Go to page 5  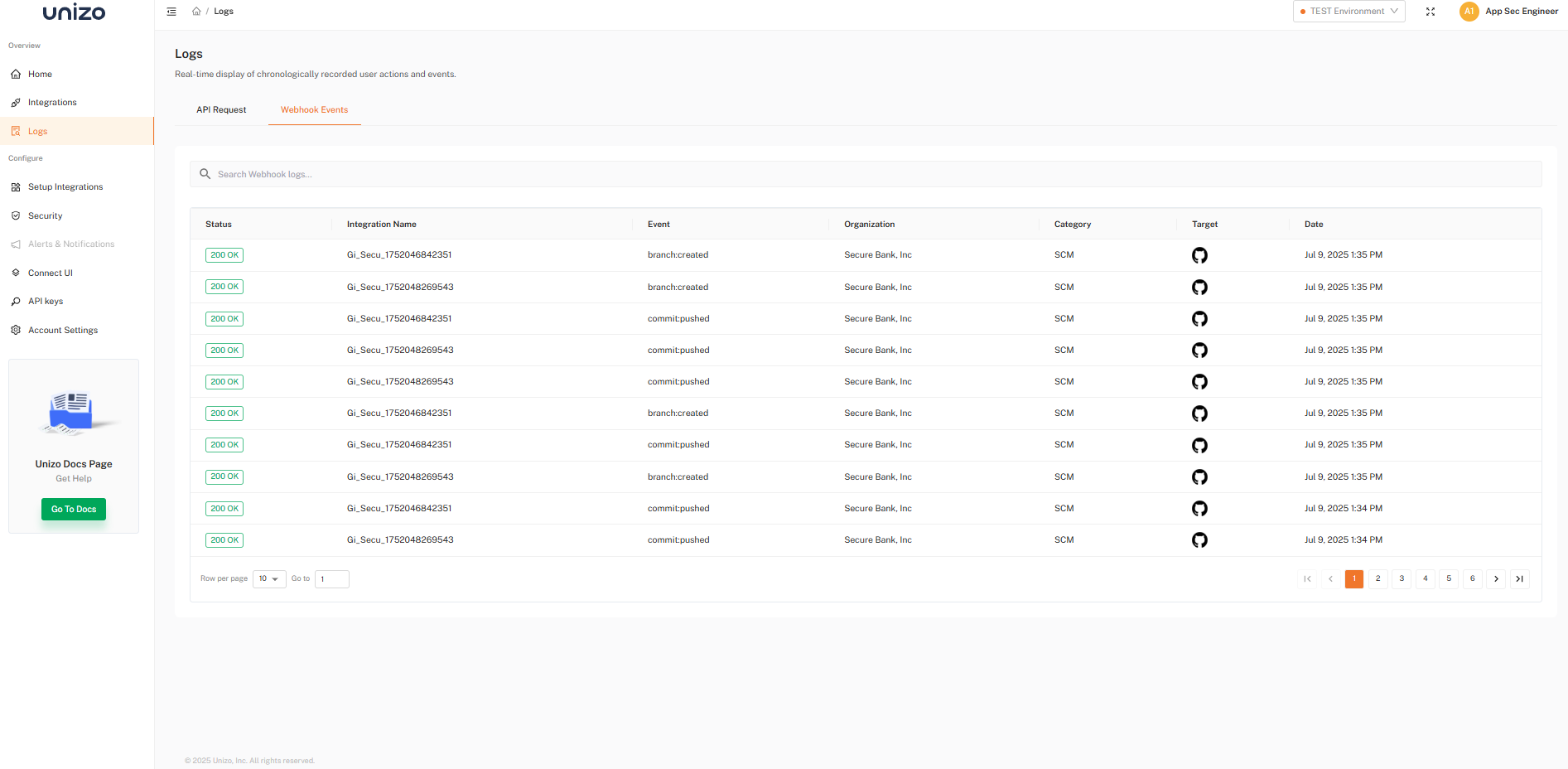(x=1449, y=579)
